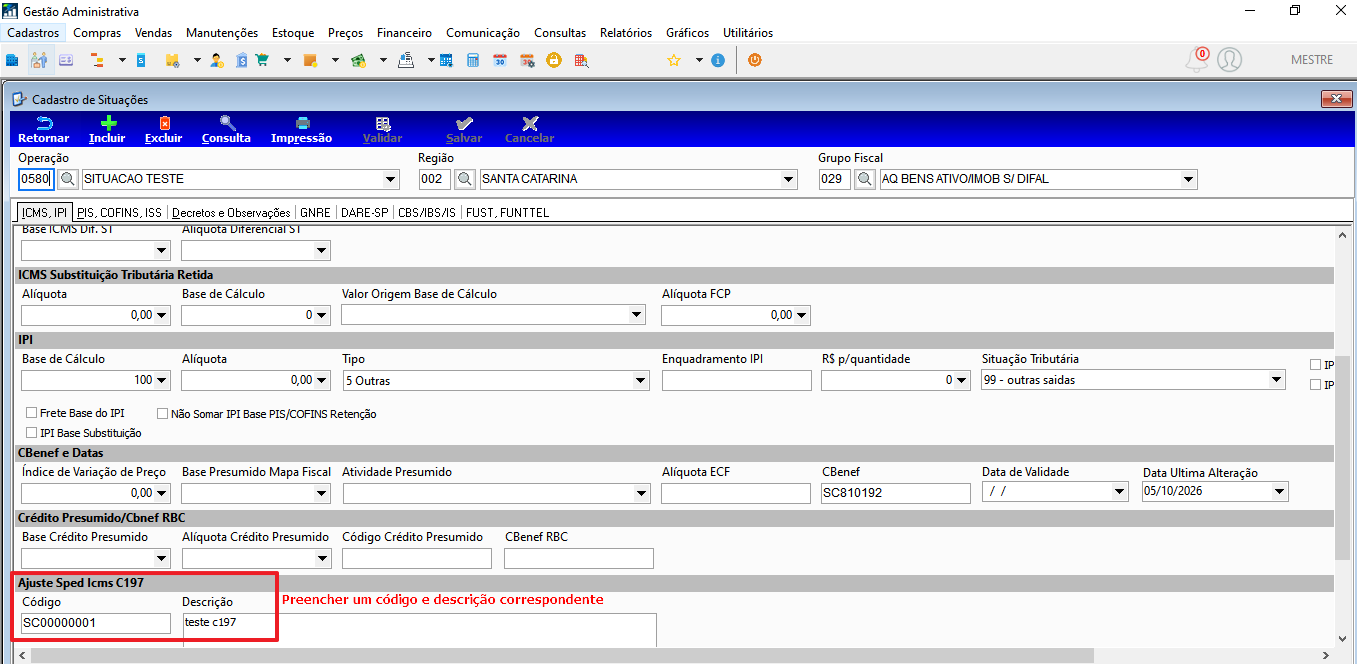
Task: Open IPI Situação Tributária dropdown
Action: point(1276,380)
